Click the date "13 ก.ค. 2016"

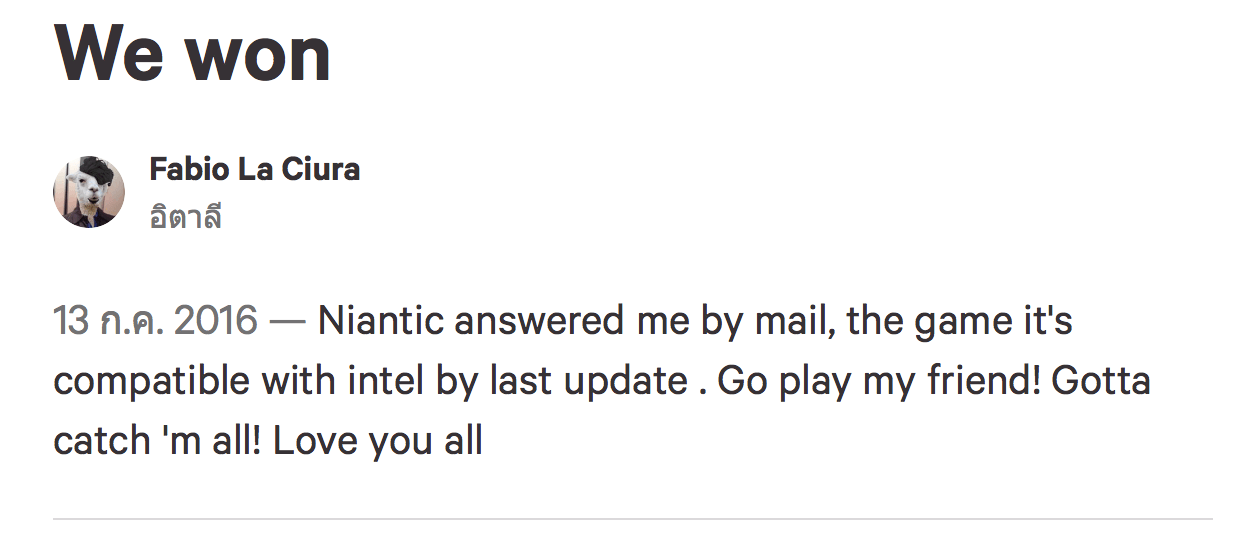point(155,322)
